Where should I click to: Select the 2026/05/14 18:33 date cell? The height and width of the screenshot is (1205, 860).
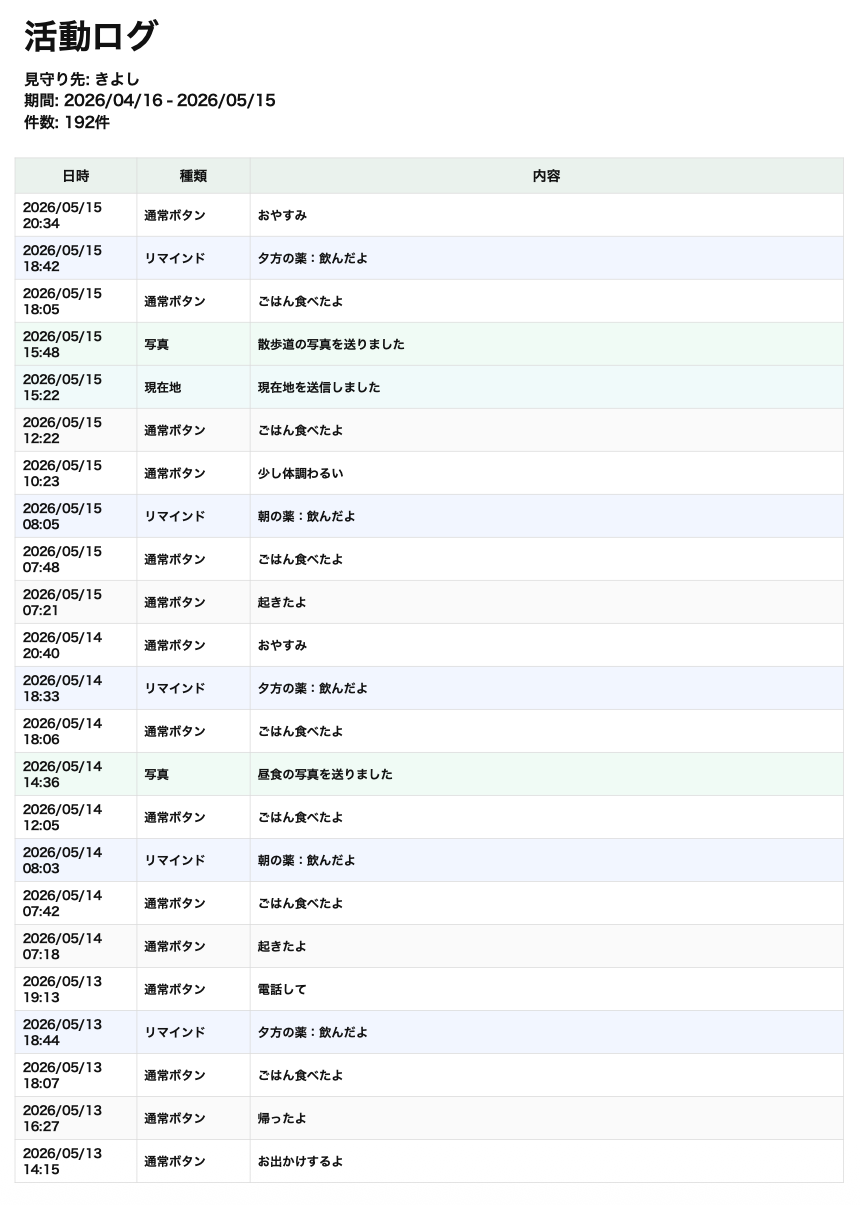(76, 688)
